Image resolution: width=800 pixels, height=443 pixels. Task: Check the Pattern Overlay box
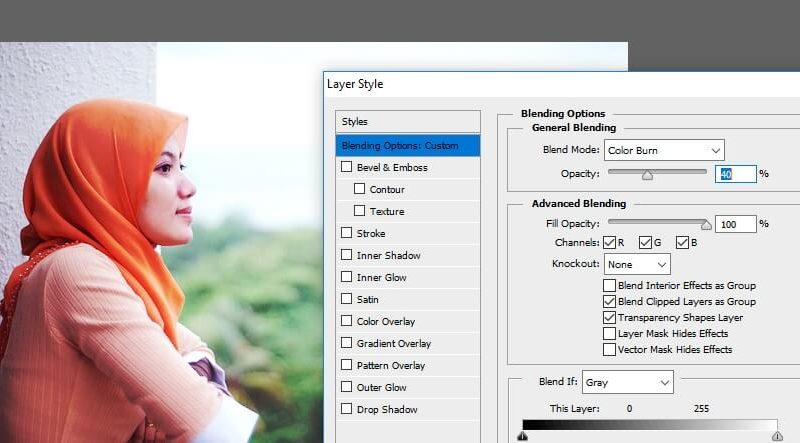[346, 364]
